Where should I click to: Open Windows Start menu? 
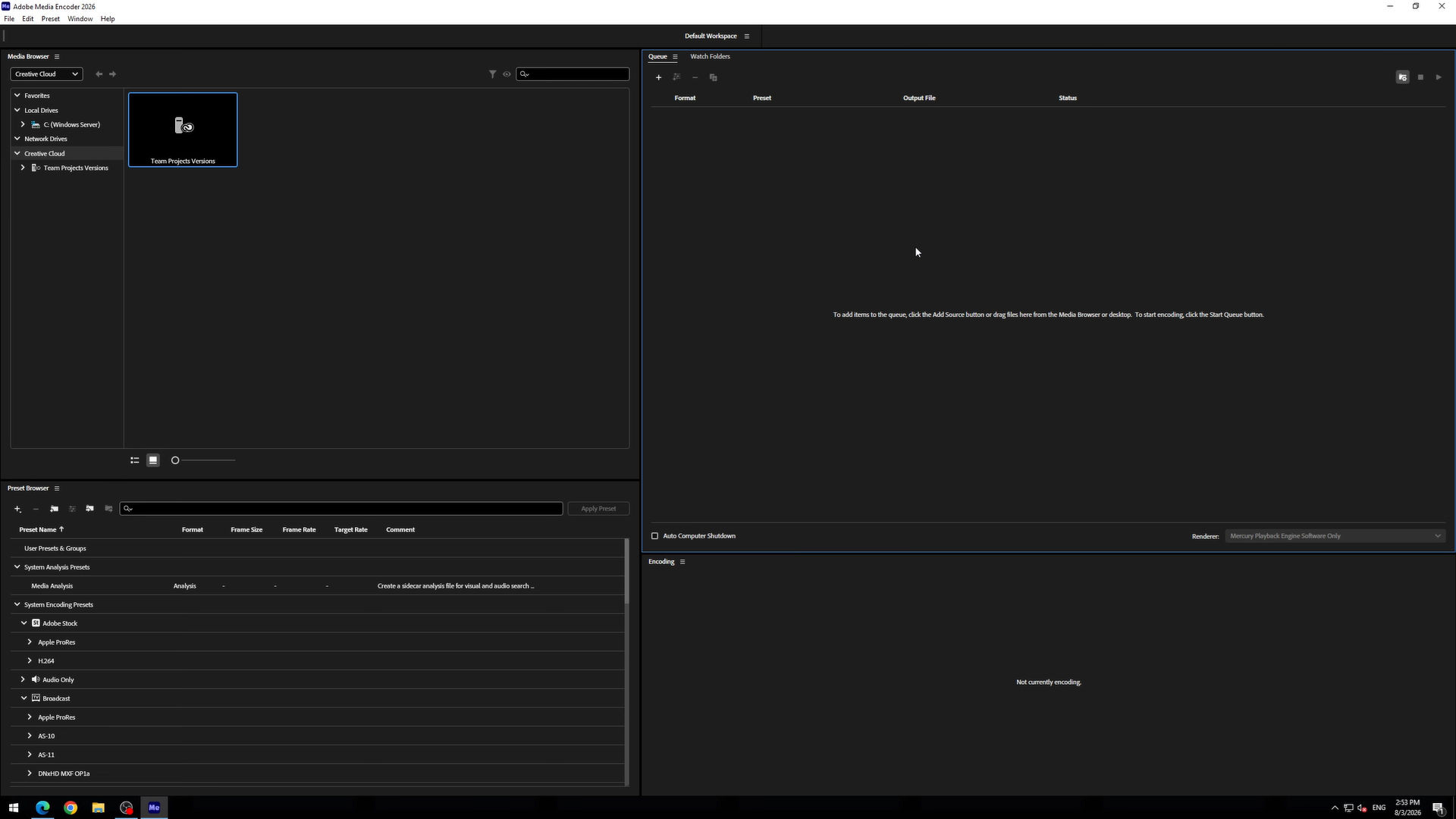coord(13,808)
